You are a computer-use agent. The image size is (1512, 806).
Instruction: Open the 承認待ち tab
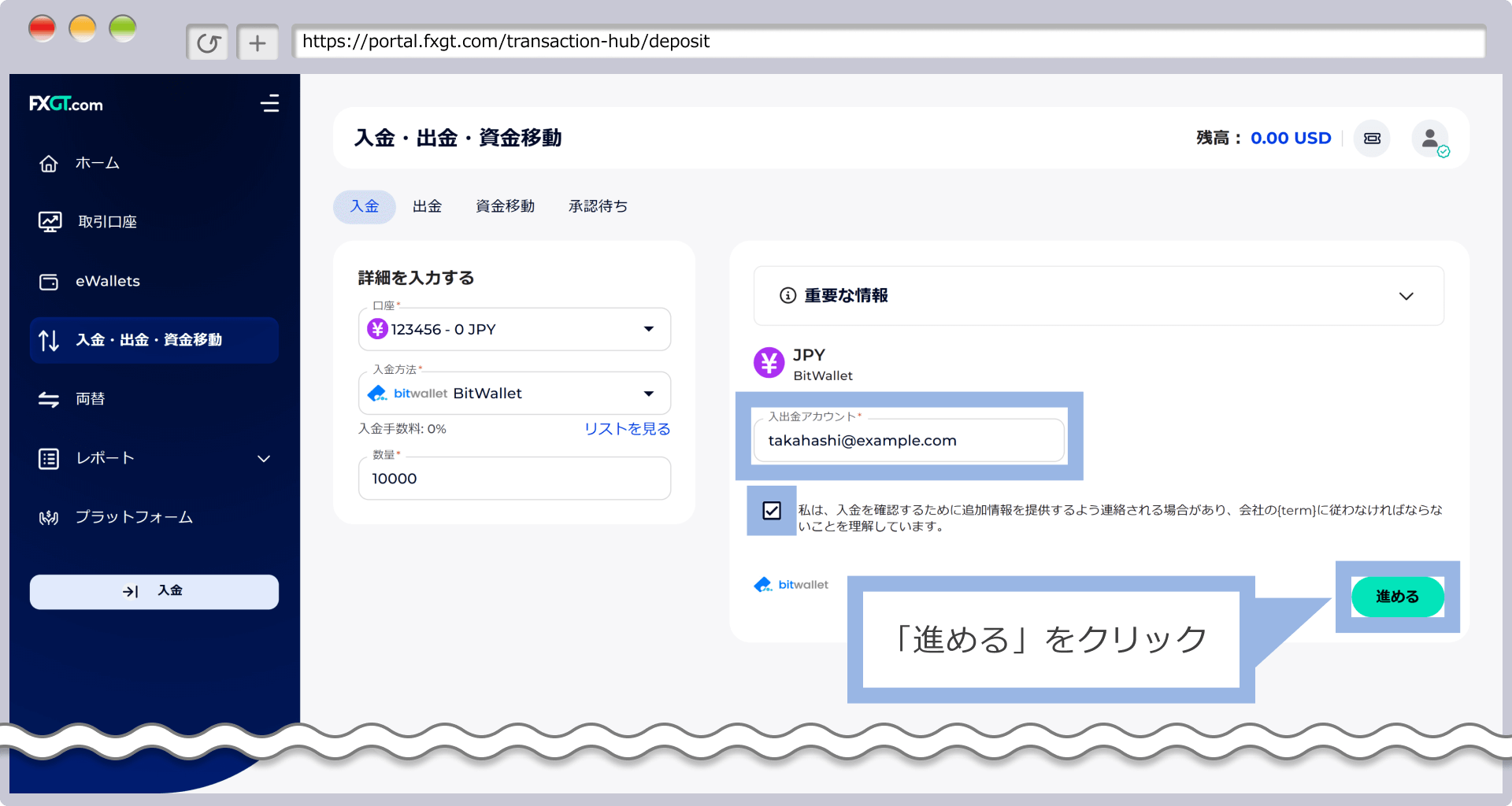click(598, 206)
